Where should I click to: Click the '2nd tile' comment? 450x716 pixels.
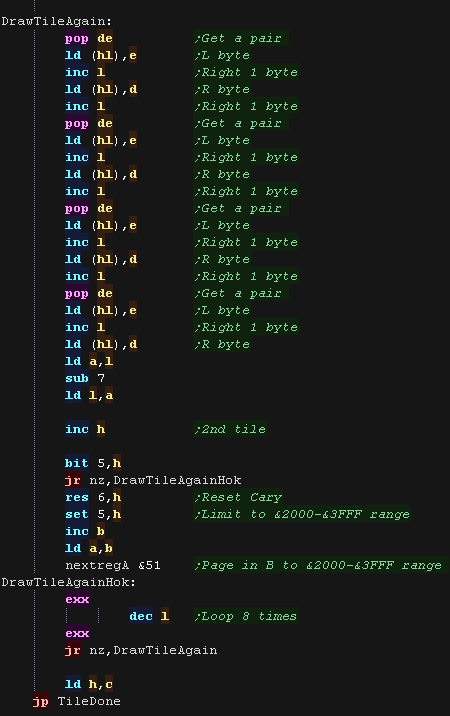point(230,429)
